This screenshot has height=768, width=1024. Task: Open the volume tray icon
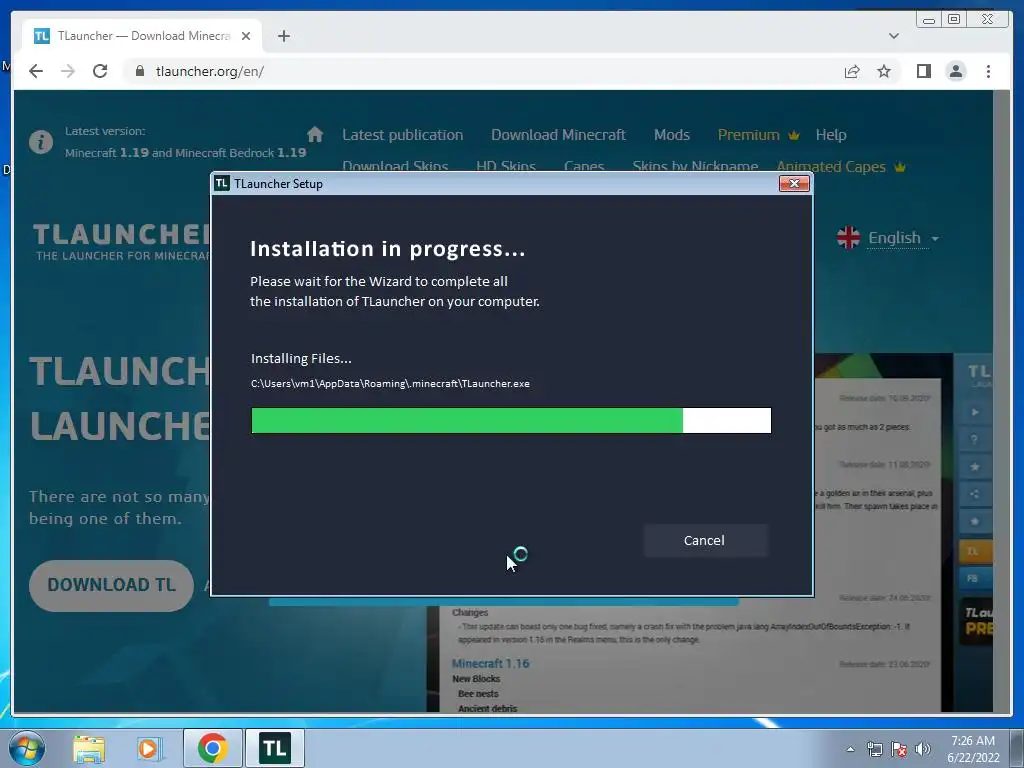[922, 749]
